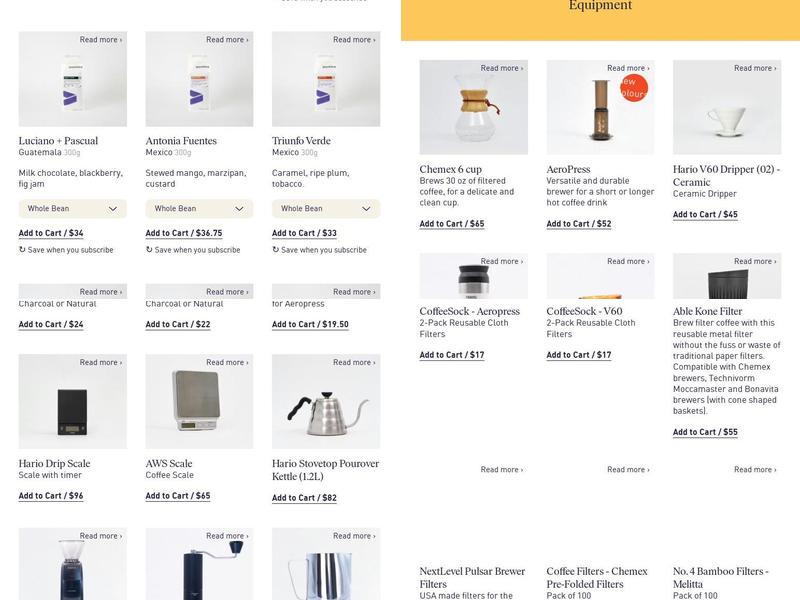The width and height of the screenshot is (800, 600).
Task: Click the subscribe refresh icon under Triunfo Verde
Action: click(276, 249)
